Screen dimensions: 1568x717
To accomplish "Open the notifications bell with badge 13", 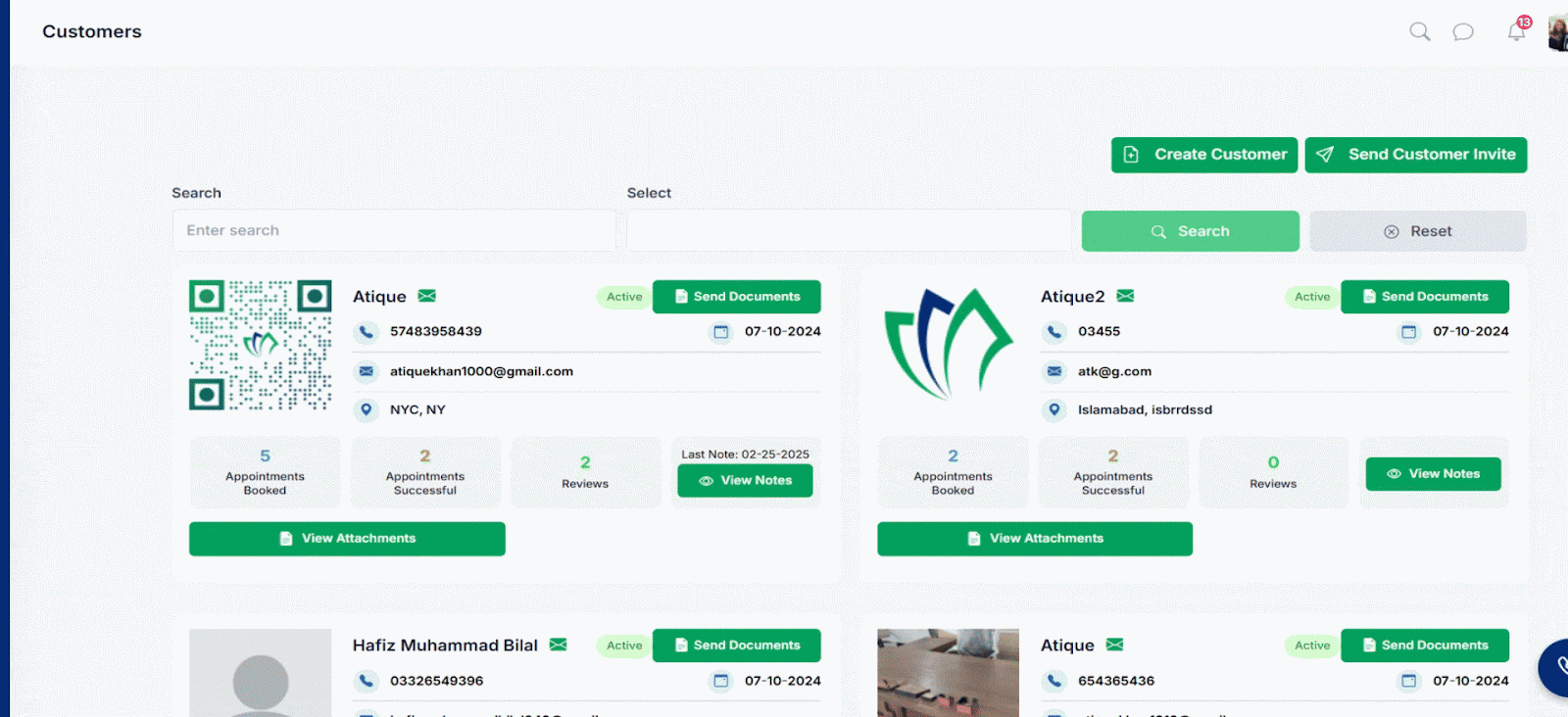I will point(1517,30).
